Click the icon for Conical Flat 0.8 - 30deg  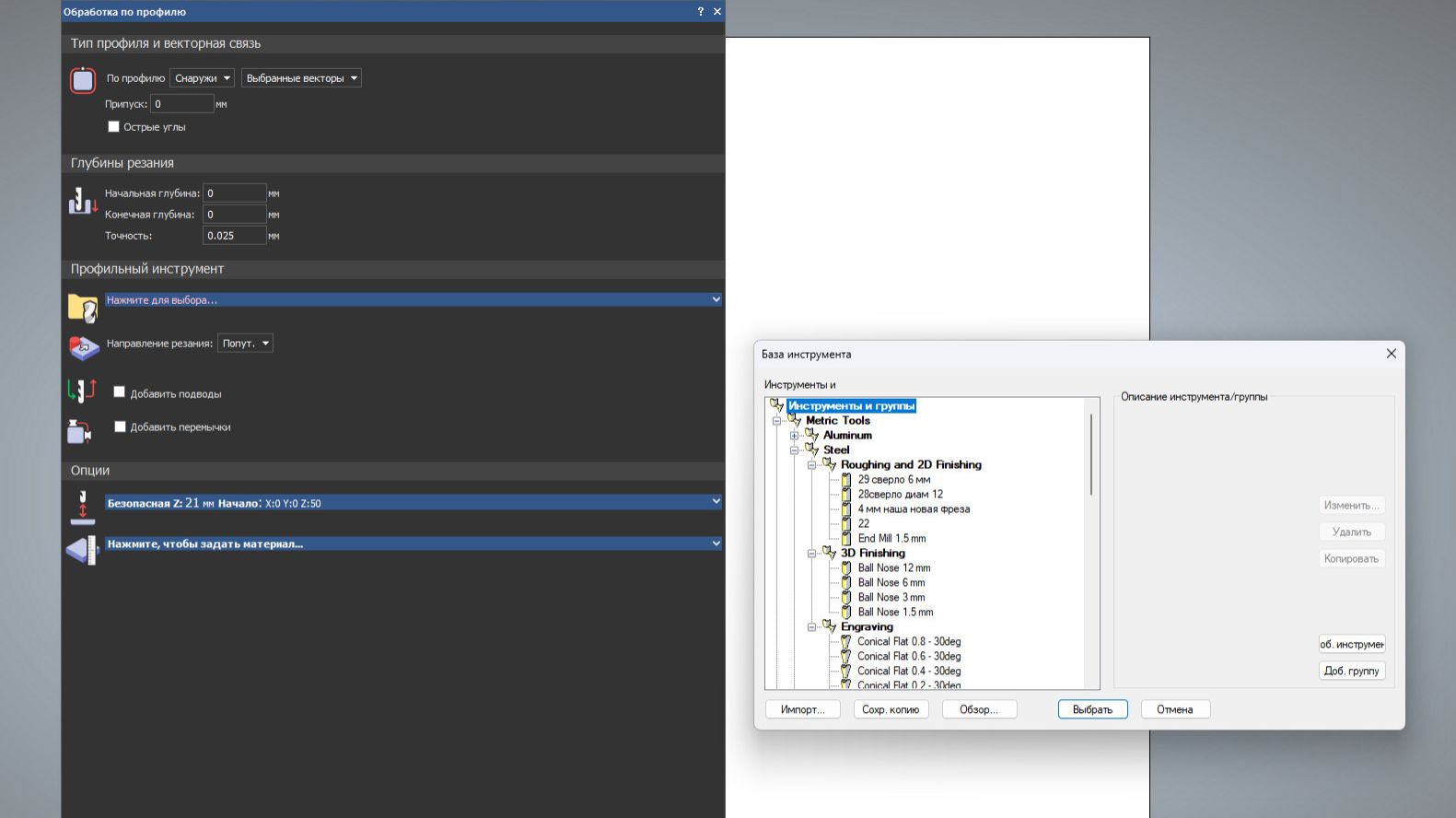point(846,641)
